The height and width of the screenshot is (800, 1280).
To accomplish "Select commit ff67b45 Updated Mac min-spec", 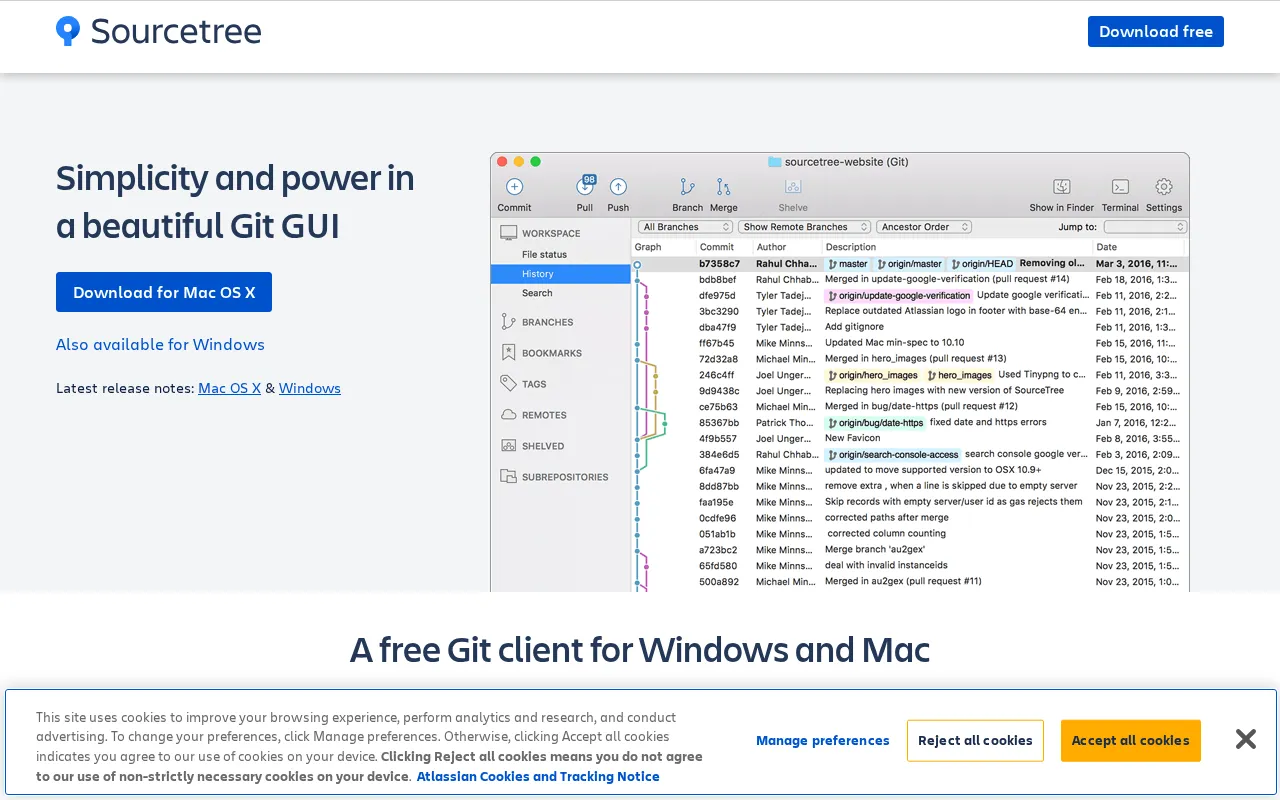I will pos(910,343).
